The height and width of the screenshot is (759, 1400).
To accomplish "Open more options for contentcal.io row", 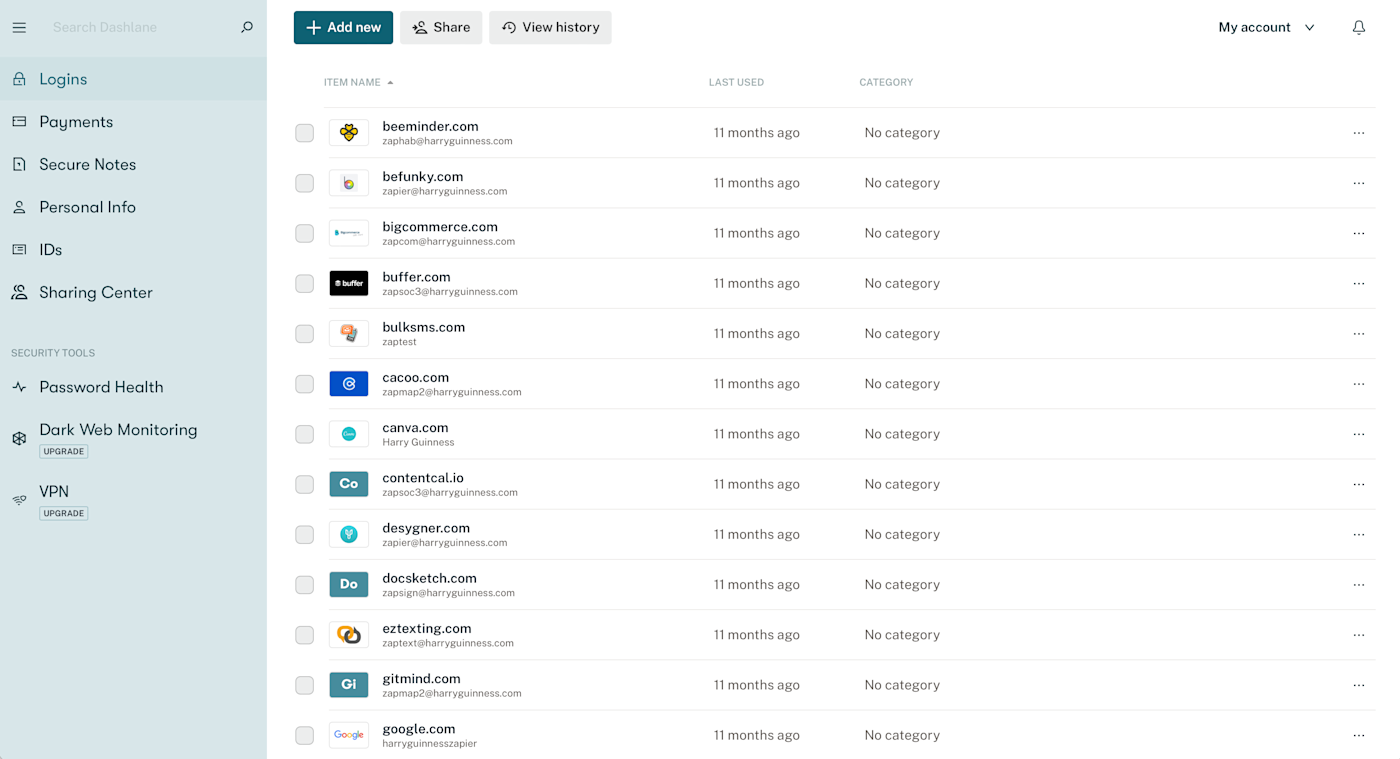I will click(1358, 484).
